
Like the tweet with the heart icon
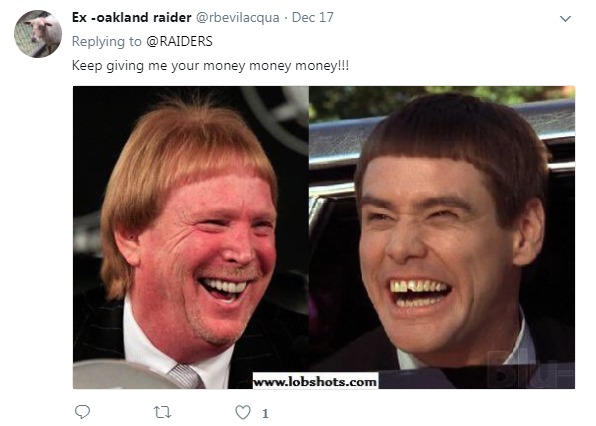click(243, 412)
